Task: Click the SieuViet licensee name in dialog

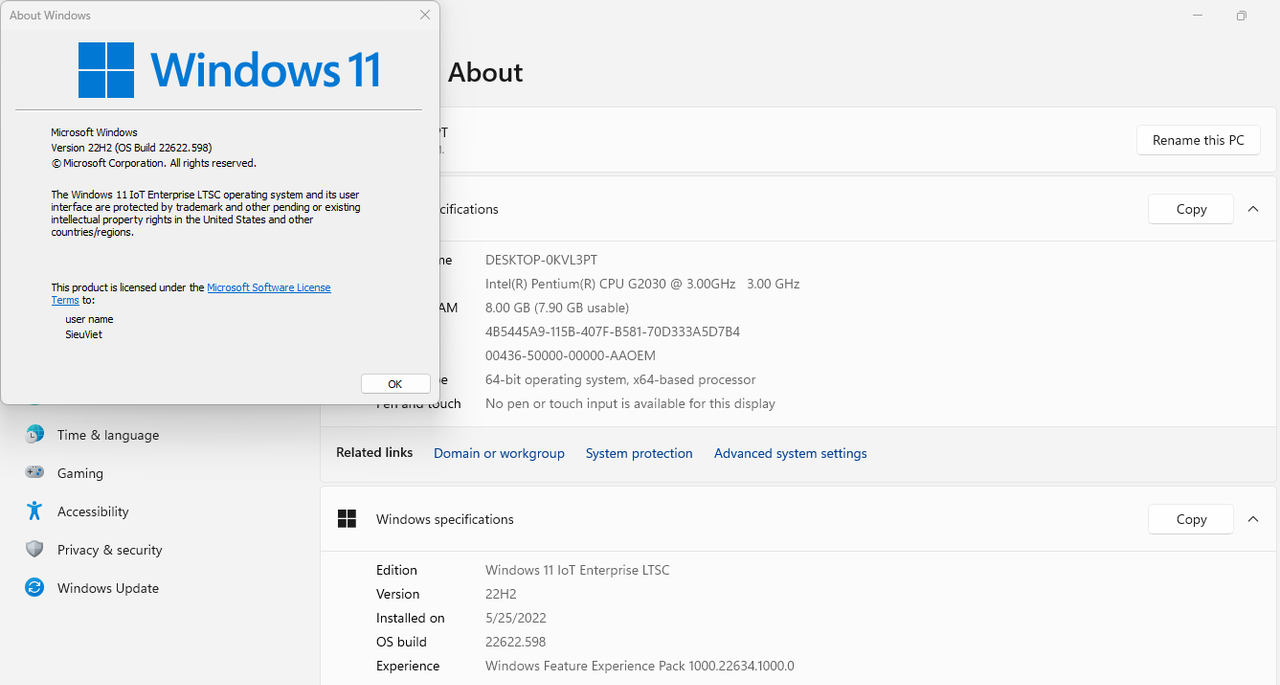Action: (84, 335)
